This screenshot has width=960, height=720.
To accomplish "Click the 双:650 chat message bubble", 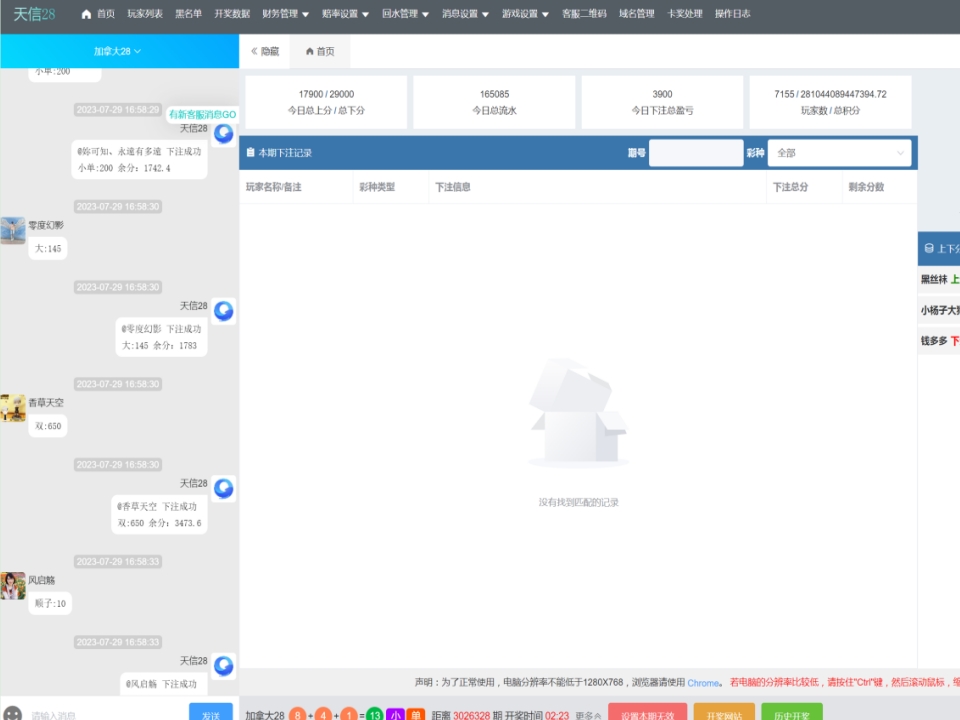I will (48, 426).
